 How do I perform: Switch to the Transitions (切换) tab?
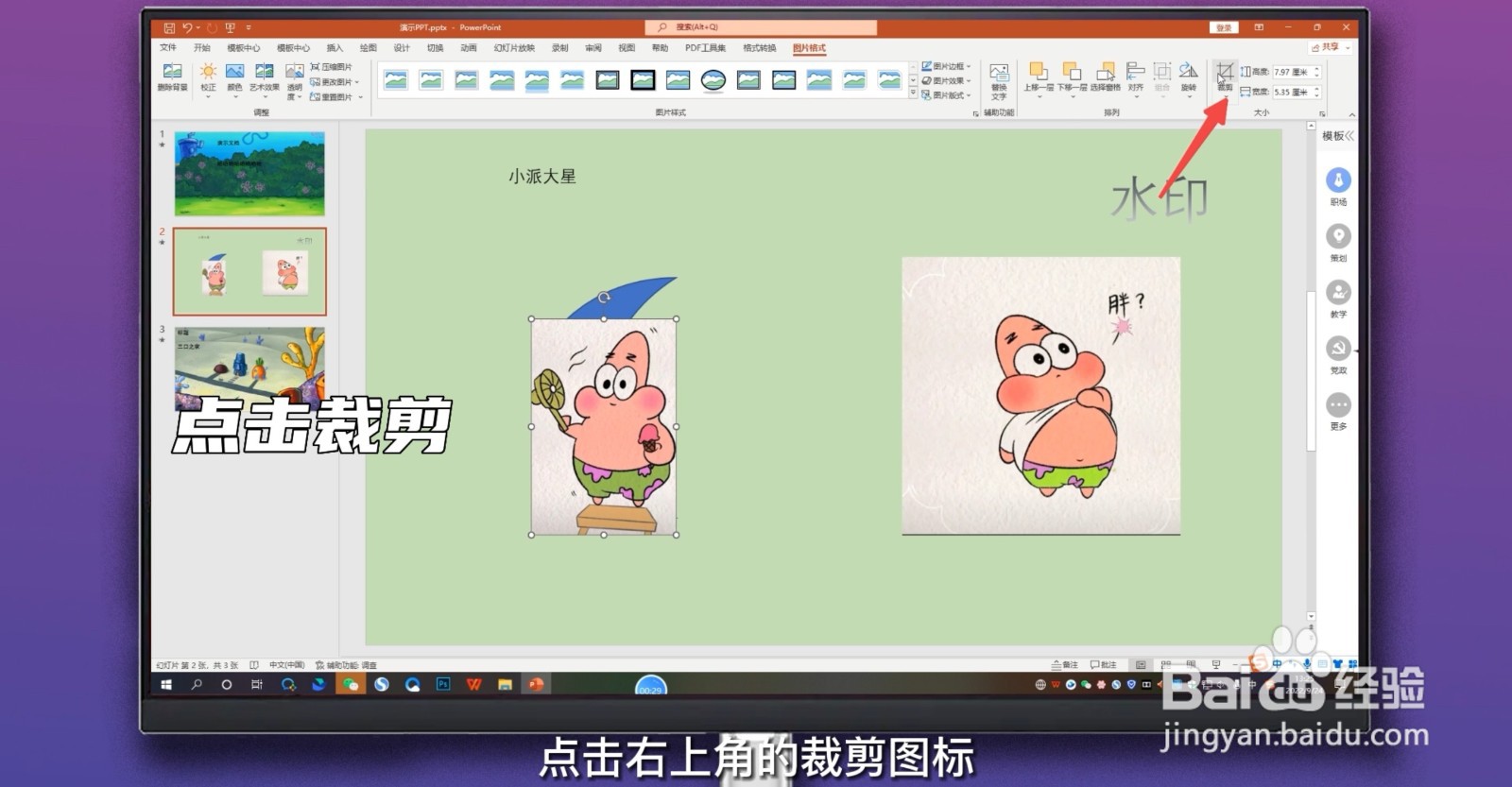pyautogui.click(x=435, y=47)
